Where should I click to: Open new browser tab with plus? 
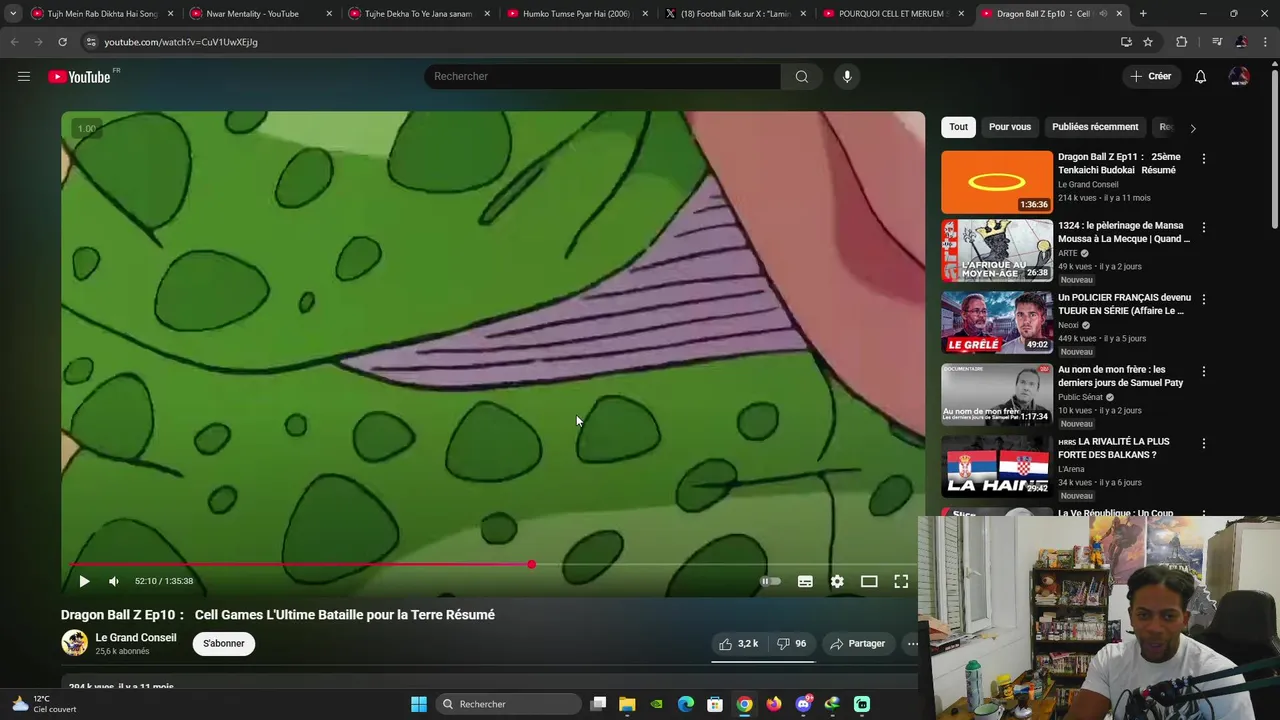[x=1143, y=14]
